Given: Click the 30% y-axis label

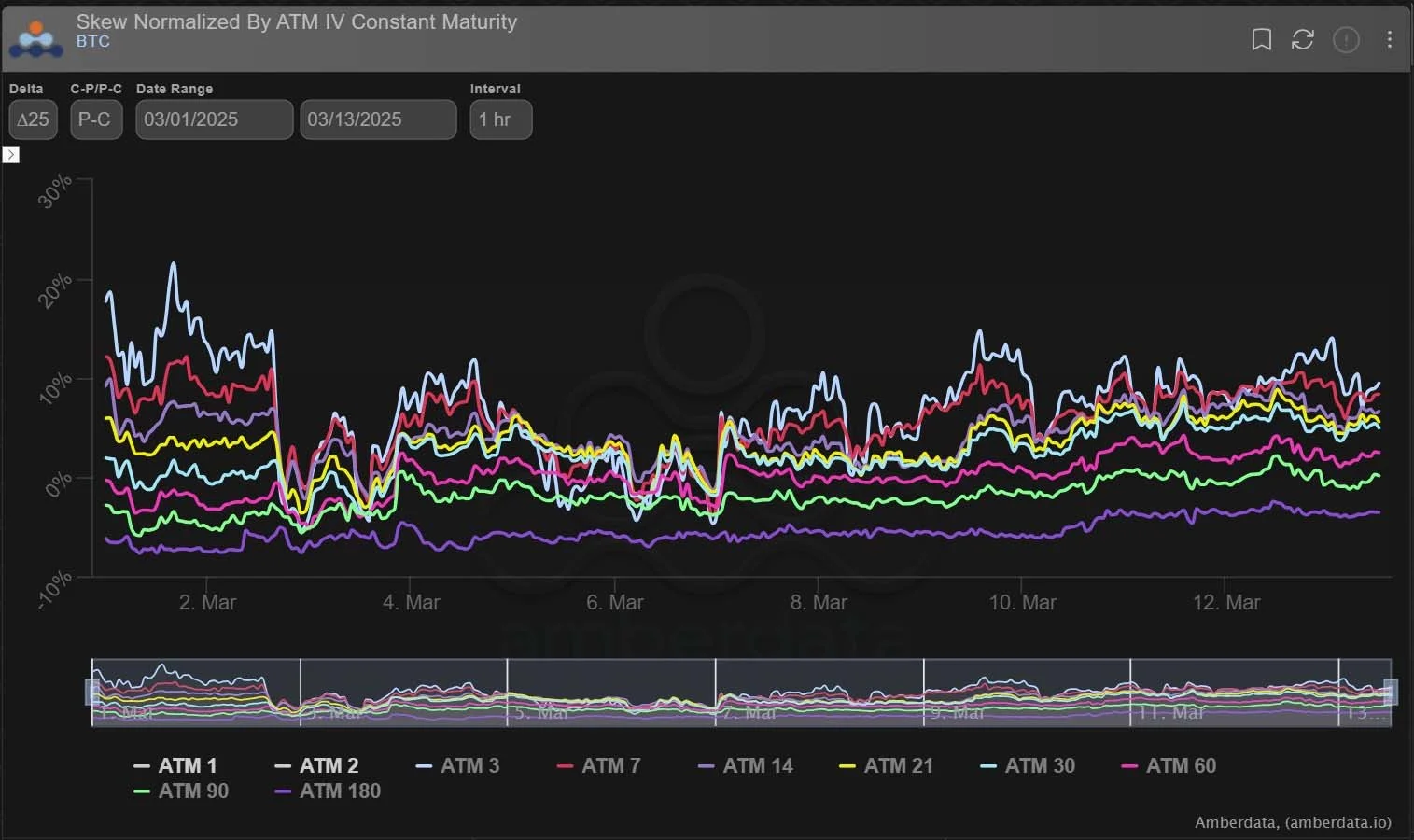Looking at the screenshot, I should point(56,191).
